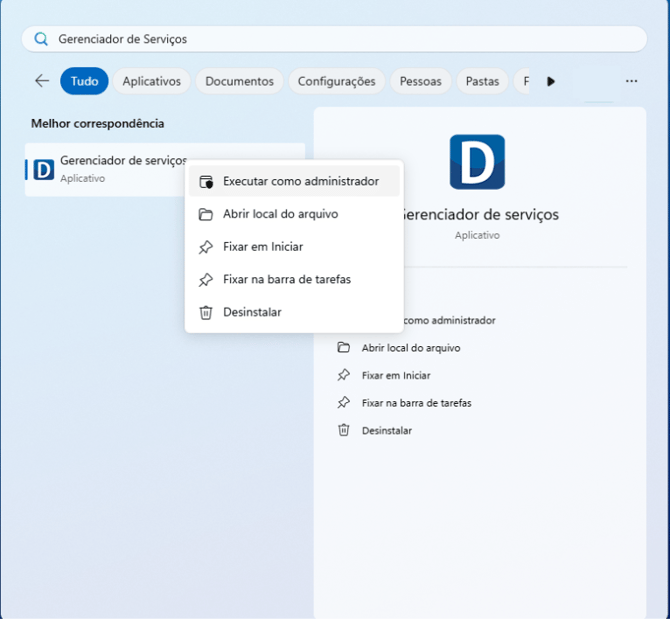The width and height of the screenshot is (670, 619).
Task: Click the pin icon beside preview pane Fixar em Iniciar
Action: [x=344, y=375]
